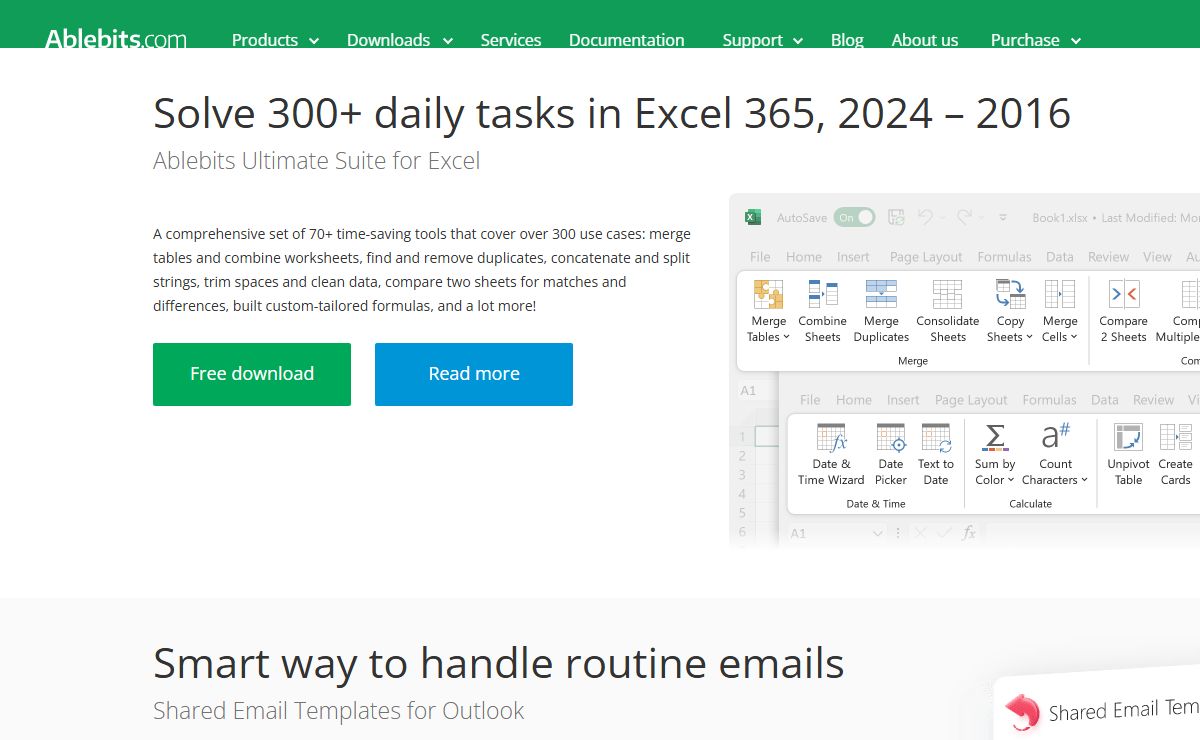Select the Merge Duplicates tool icon
The width and height of the screenshot is (1200, 740).
881,294
